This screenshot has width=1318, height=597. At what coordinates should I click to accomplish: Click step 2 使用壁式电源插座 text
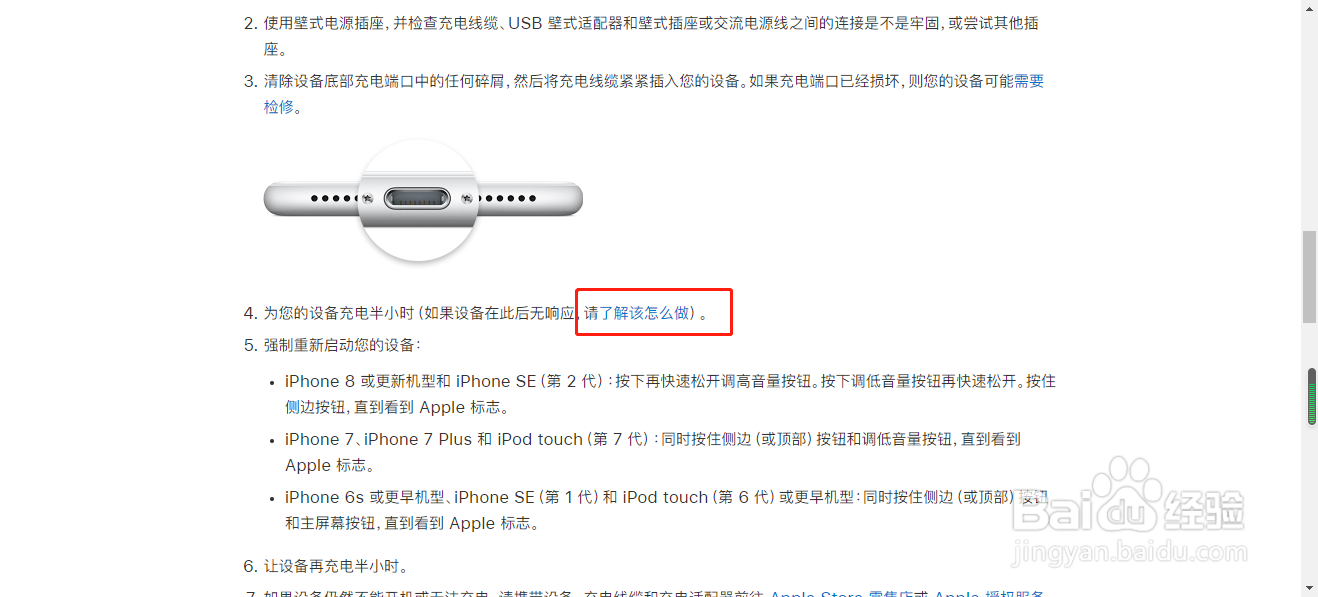tap(651, 35)
